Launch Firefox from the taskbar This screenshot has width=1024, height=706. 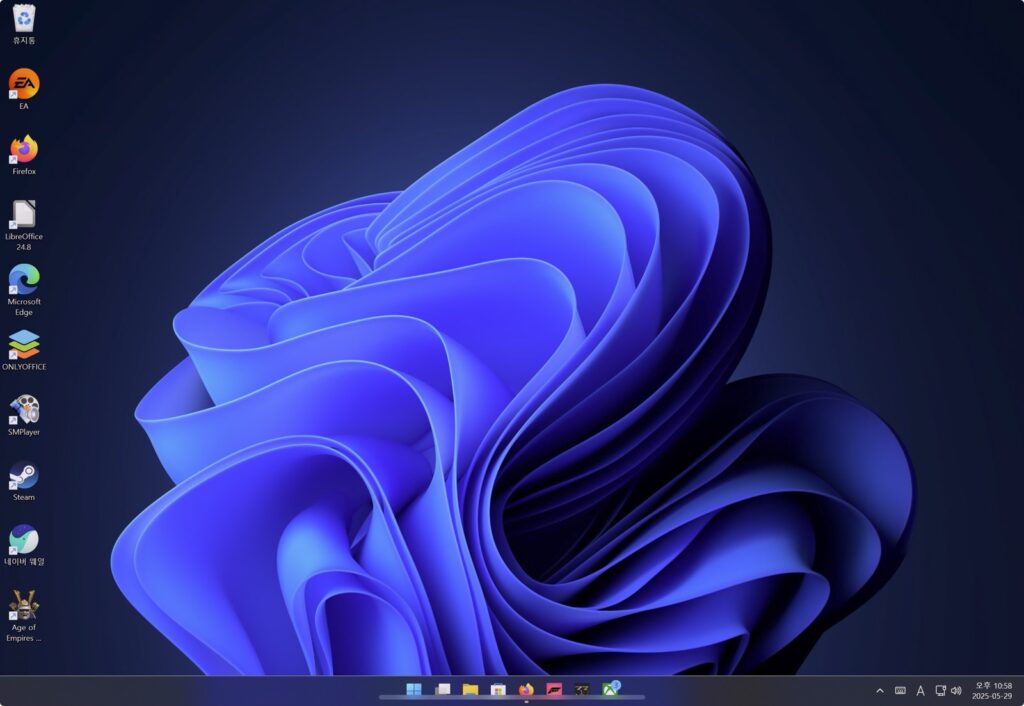[526, 690]
